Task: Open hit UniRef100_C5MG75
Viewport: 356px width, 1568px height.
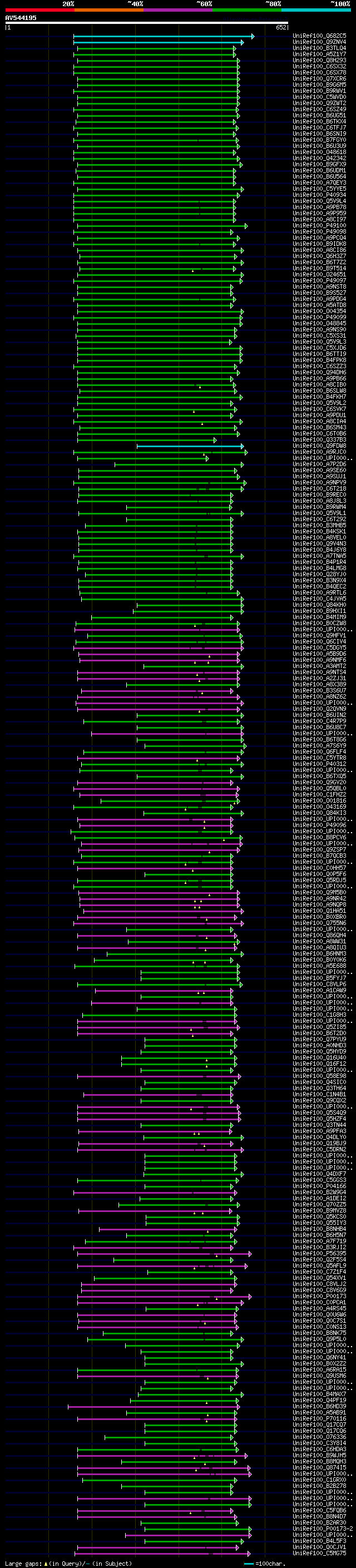Action: point(319,1553)
